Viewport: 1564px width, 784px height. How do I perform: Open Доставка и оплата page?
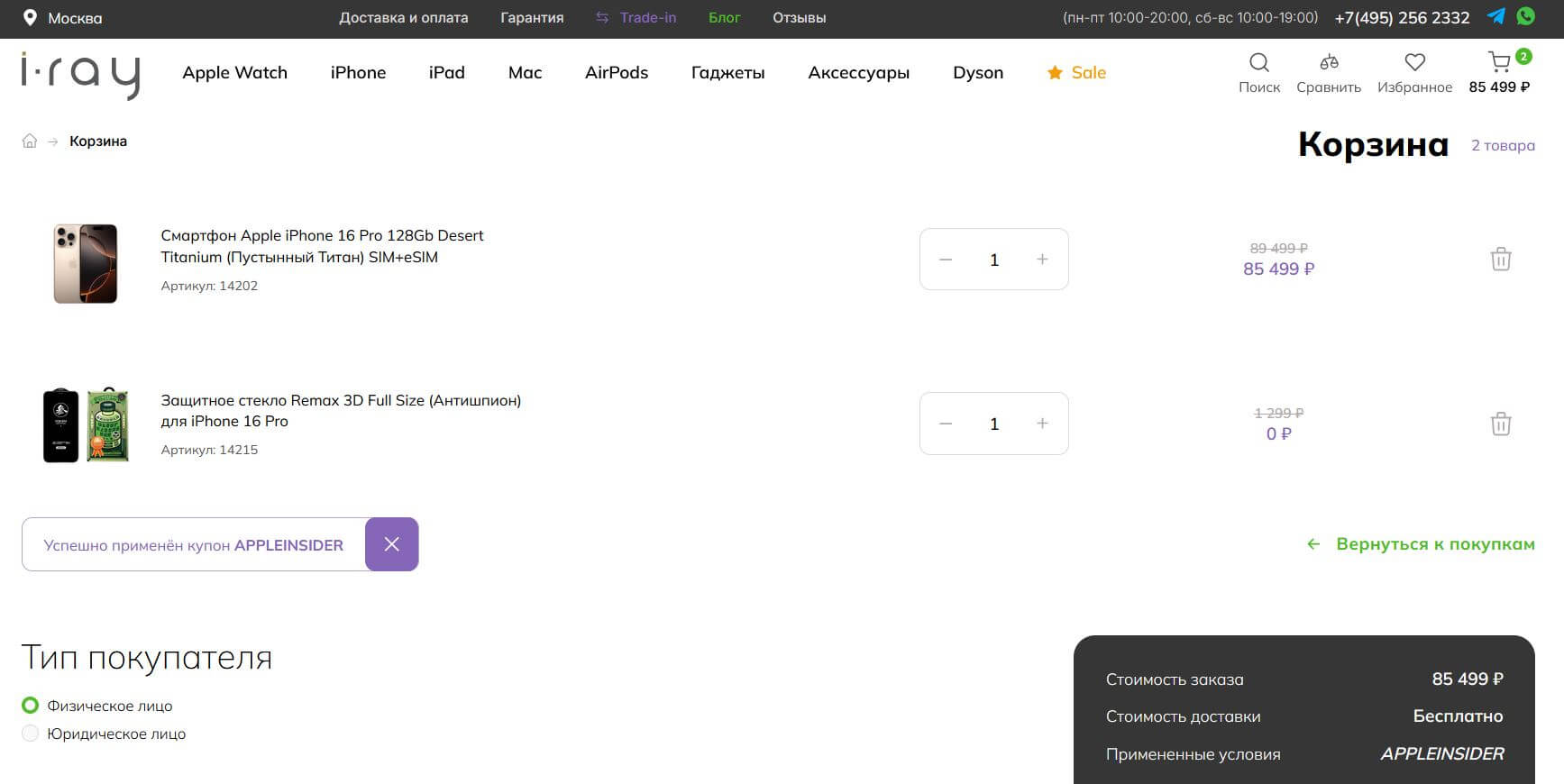pyautogui.click(x=404, y=17)
